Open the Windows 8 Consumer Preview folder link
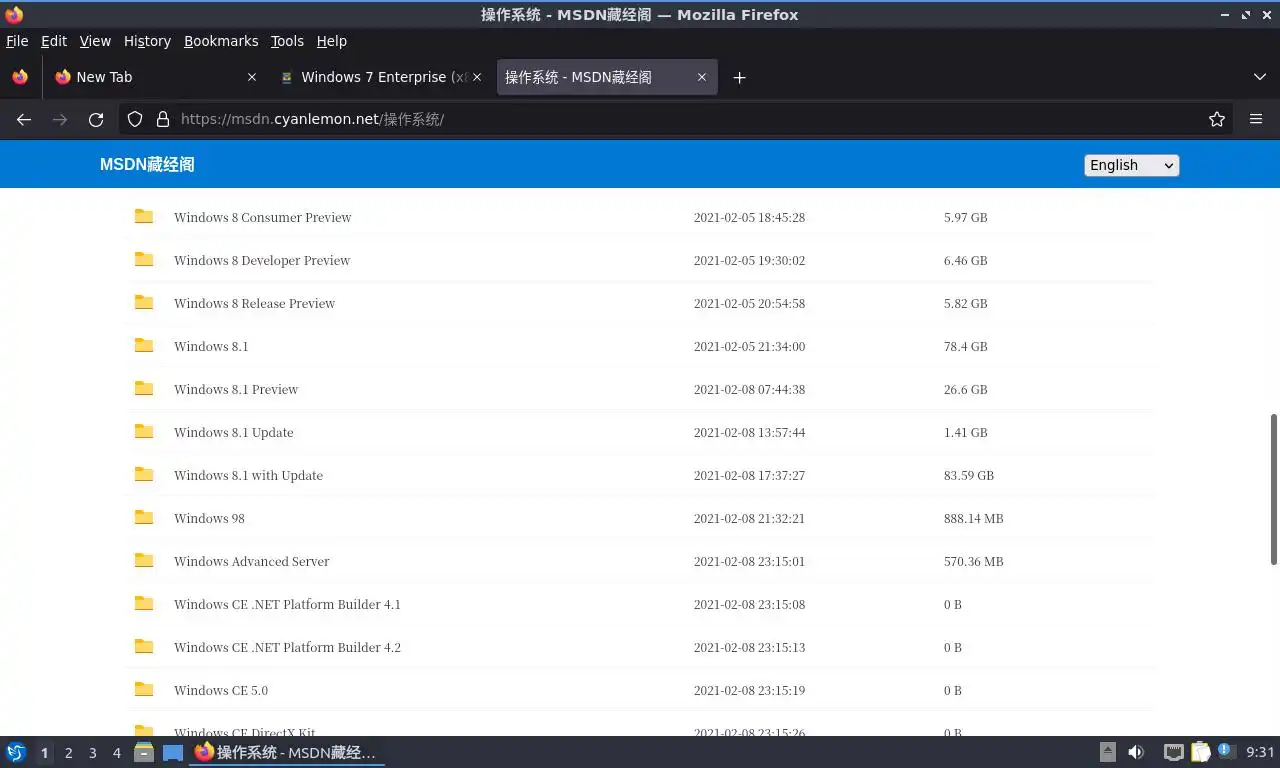Screen dimensions: 1280x768 coord(263,217)
